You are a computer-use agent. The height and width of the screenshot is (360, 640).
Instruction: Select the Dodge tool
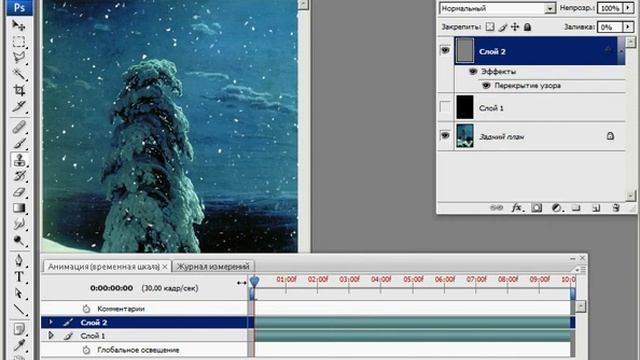19,240
